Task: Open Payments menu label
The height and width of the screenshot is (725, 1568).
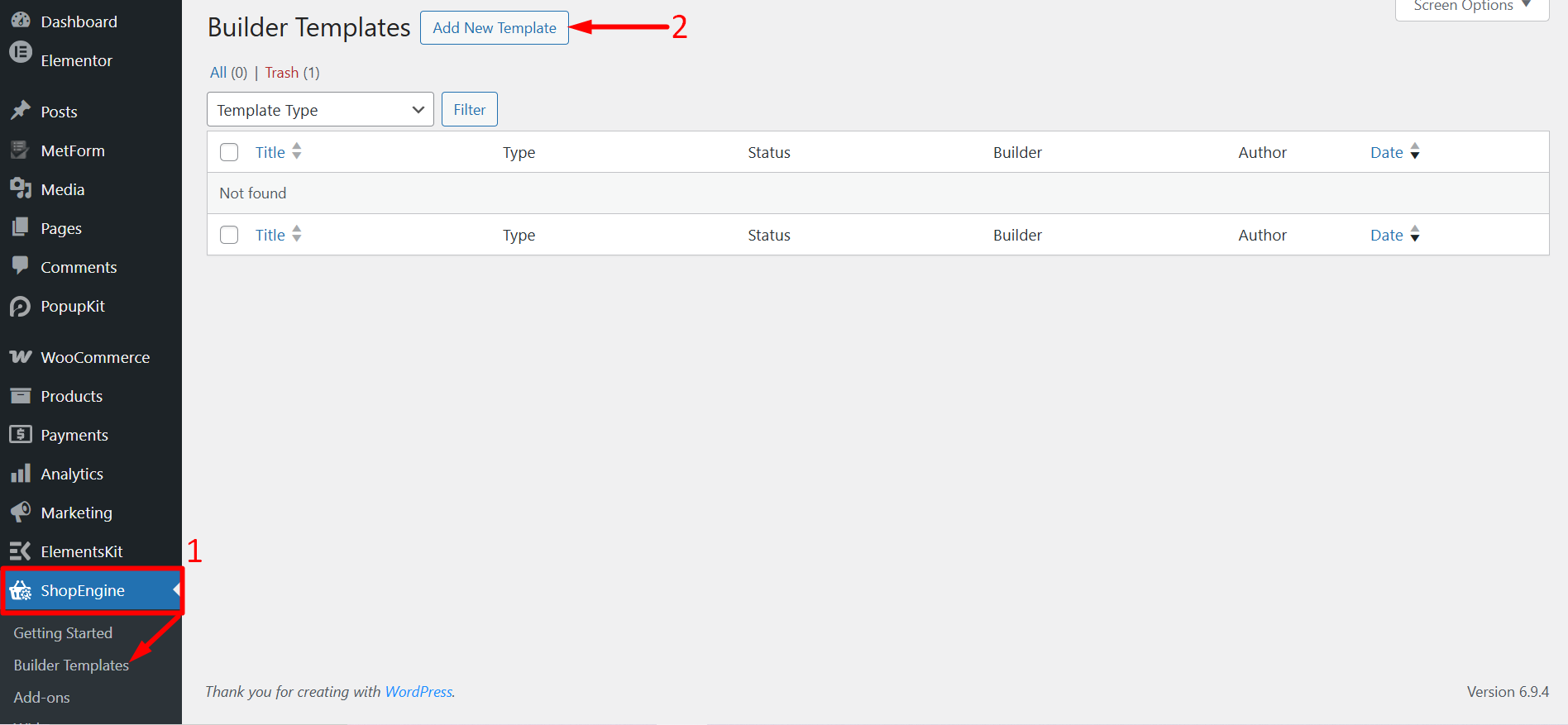Action: pyautogui.click(x=74, y=435)
